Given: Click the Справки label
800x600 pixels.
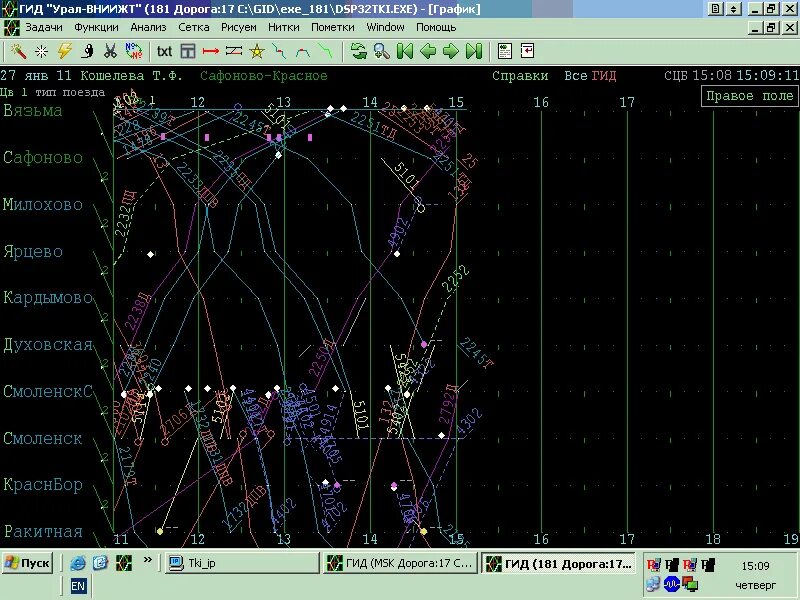Looking at the screenshot, I should pyautogui.click(x=520, y=76).
